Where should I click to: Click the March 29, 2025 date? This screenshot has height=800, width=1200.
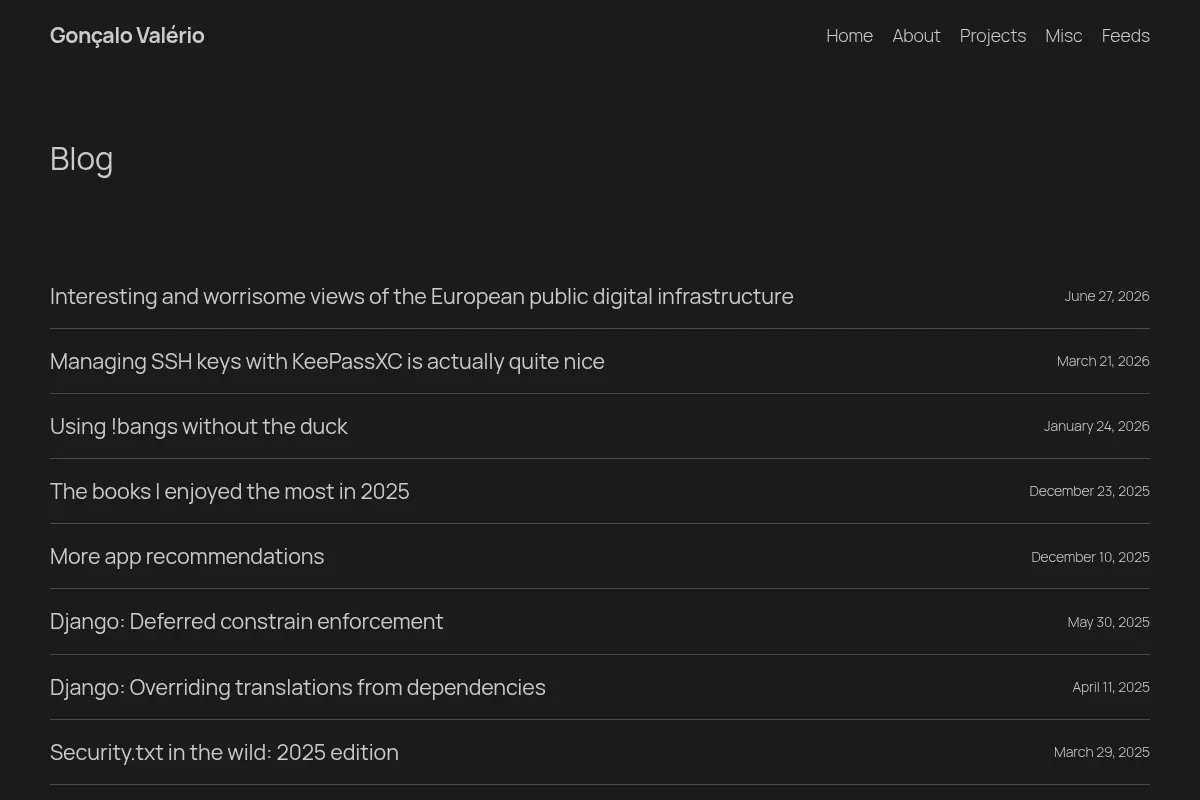tap(1102, 752)
